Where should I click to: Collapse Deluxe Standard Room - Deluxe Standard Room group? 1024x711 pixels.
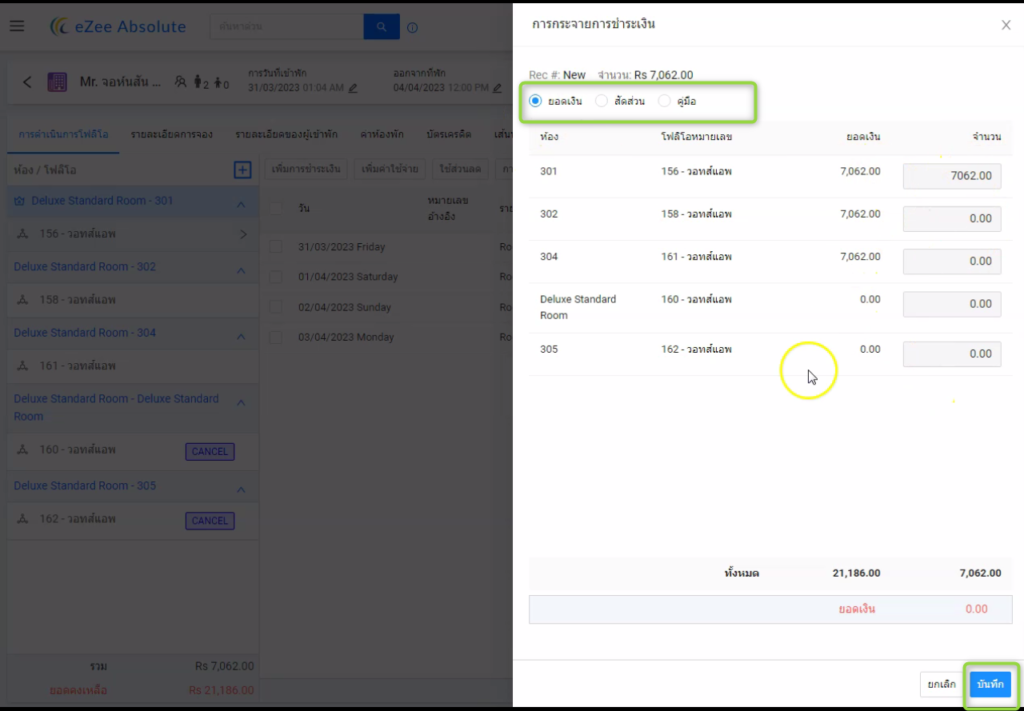pyautogui.click(x=241, y=403)
